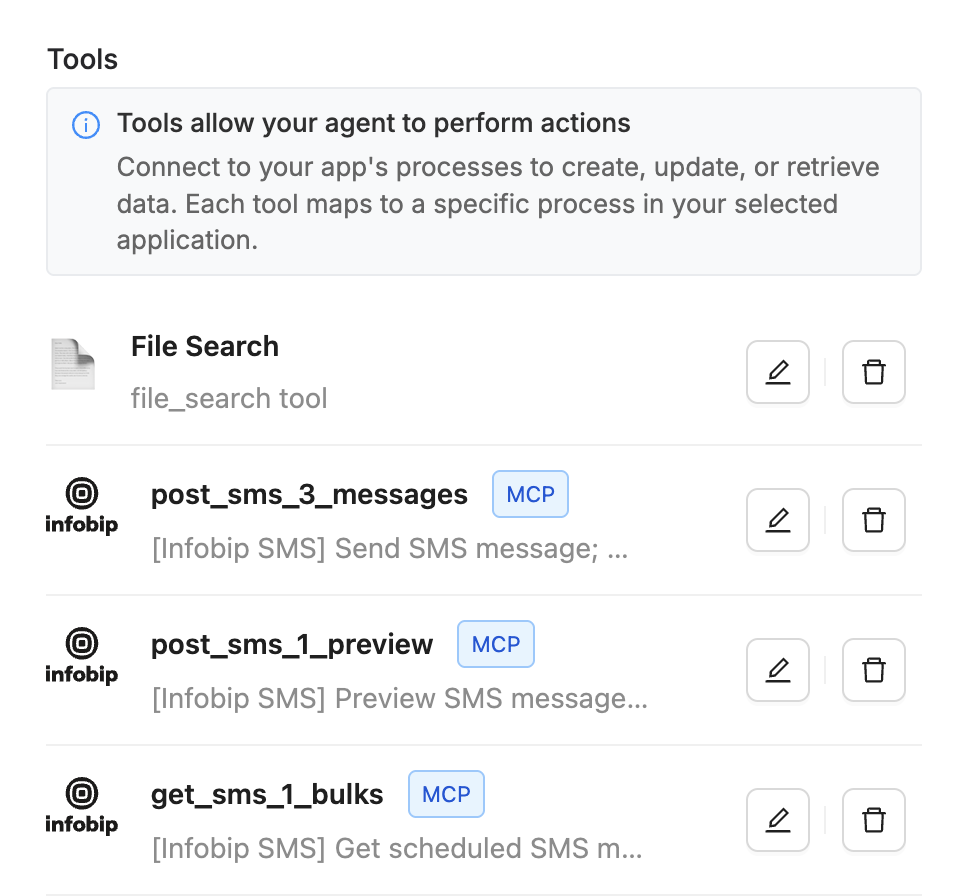The image size is (976, 896).
Task: Click the truncated Infobip SMS description text
Action: pos(388,548)
